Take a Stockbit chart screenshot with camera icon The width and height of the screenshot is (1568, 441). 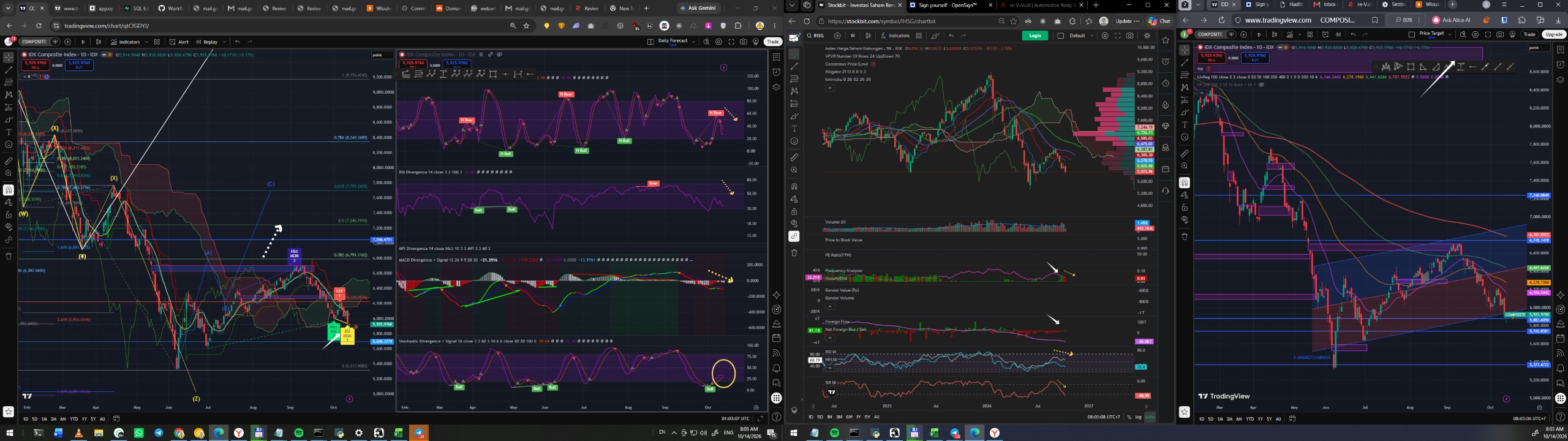(1129, 36)
